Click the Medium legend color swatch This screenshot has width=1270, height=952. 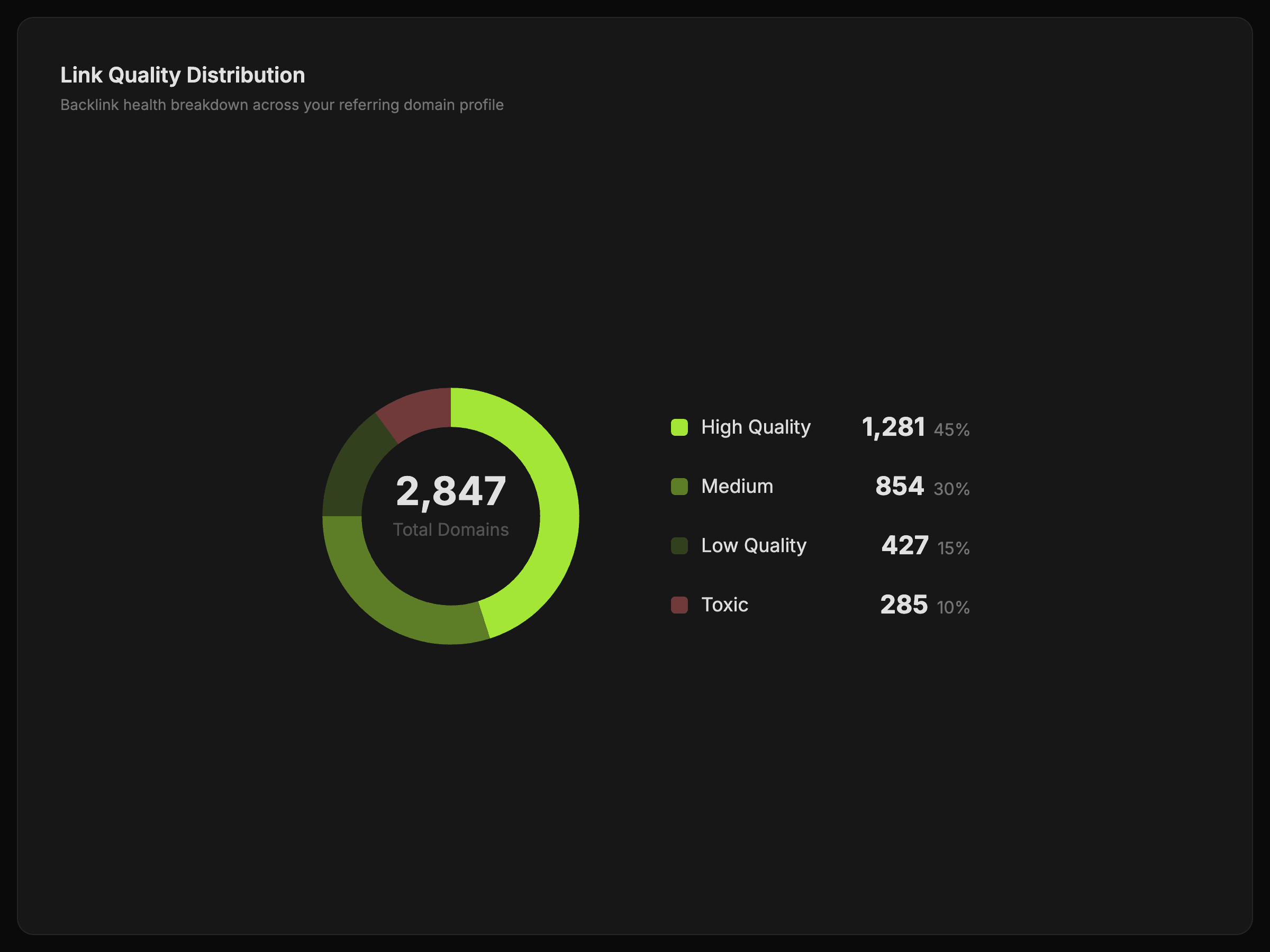coord(679,487)
